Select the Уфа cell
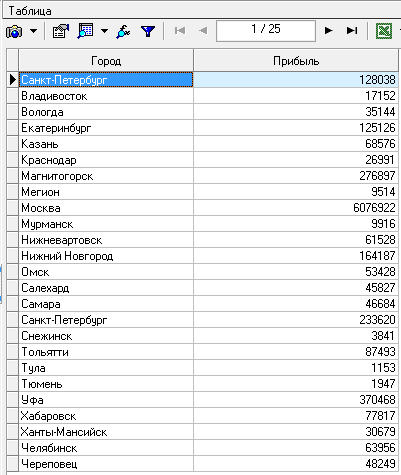Viewport: 401px width, 475px height. pyautogui.click(x=106, y=400)
